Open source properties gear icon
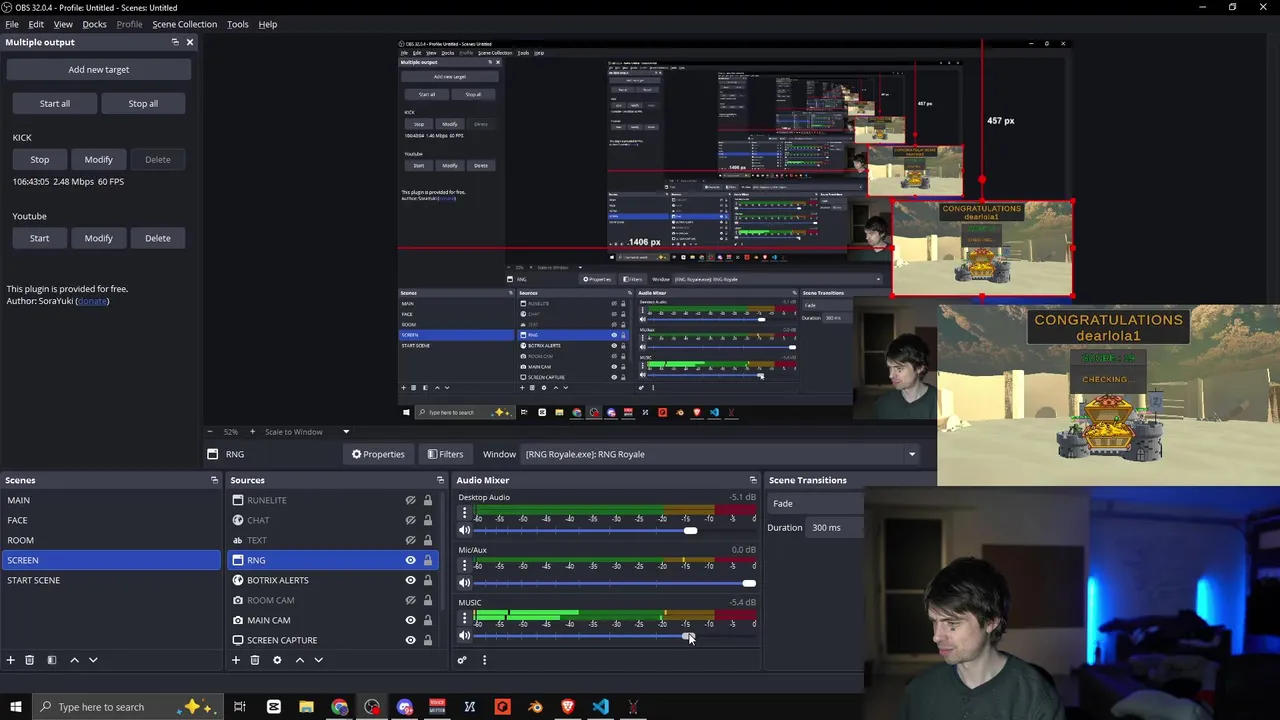 [x=277, y=660]
